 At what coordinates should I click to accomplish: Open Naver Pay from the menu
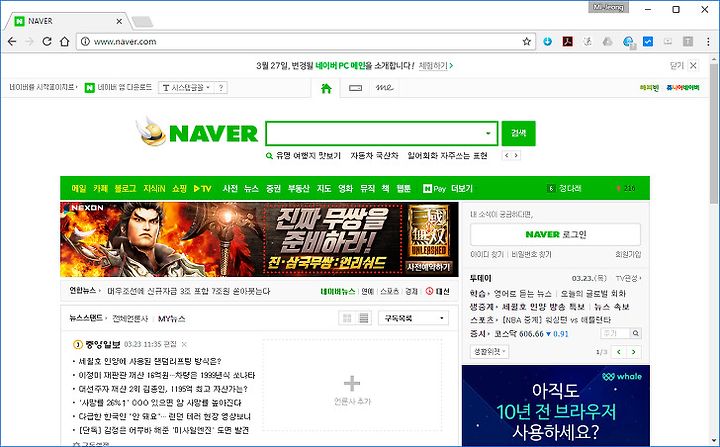point(434,188)
